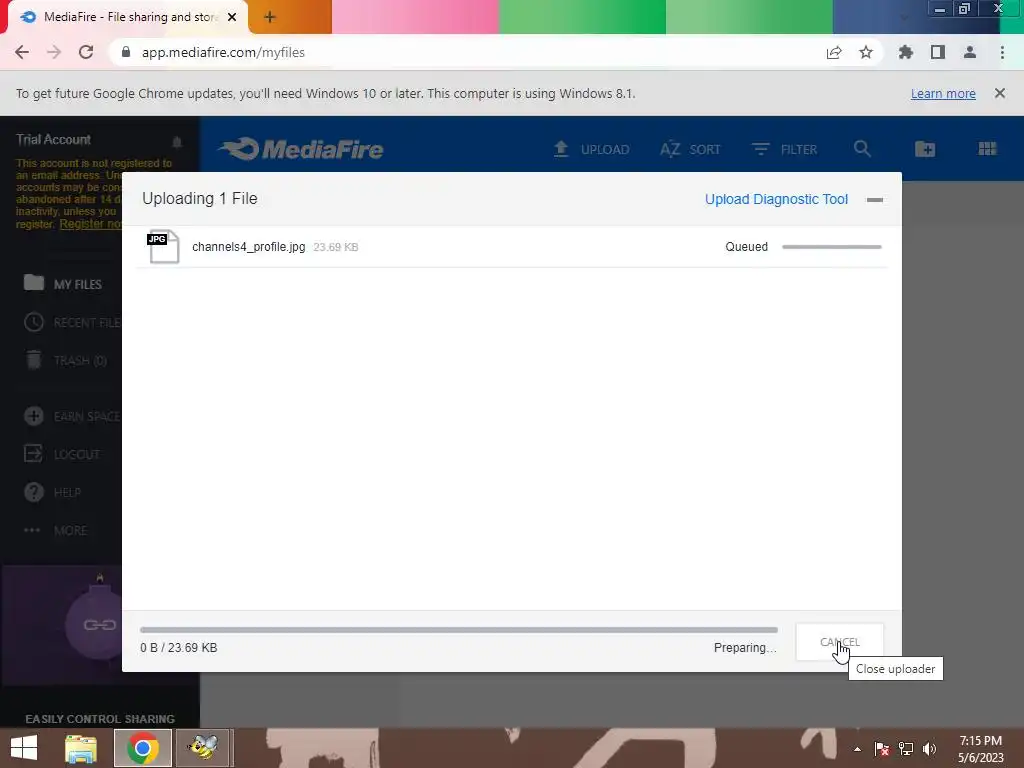Click the MediaFire logo
1024x768 pixels.
pos(301,149)
